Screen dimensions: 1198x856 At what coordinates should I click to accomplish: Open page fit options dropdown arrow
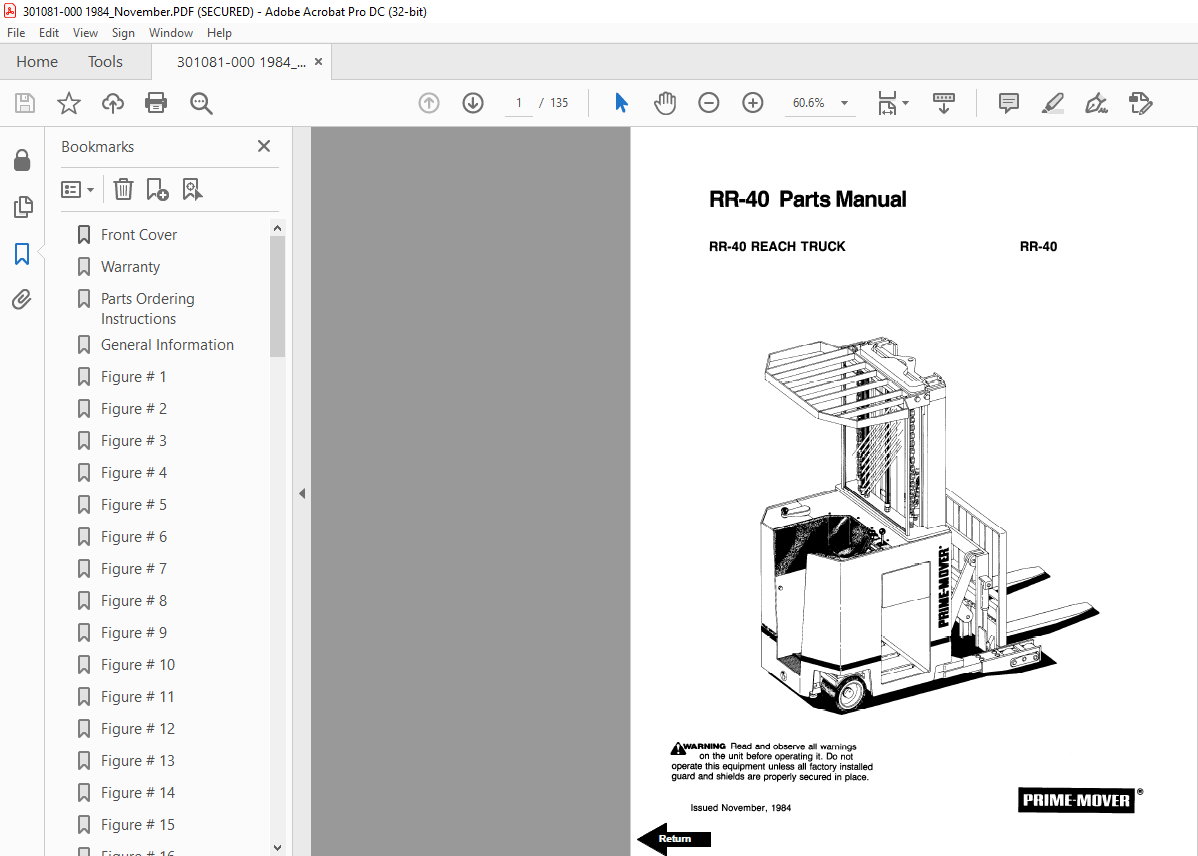[x=905, y=103]
